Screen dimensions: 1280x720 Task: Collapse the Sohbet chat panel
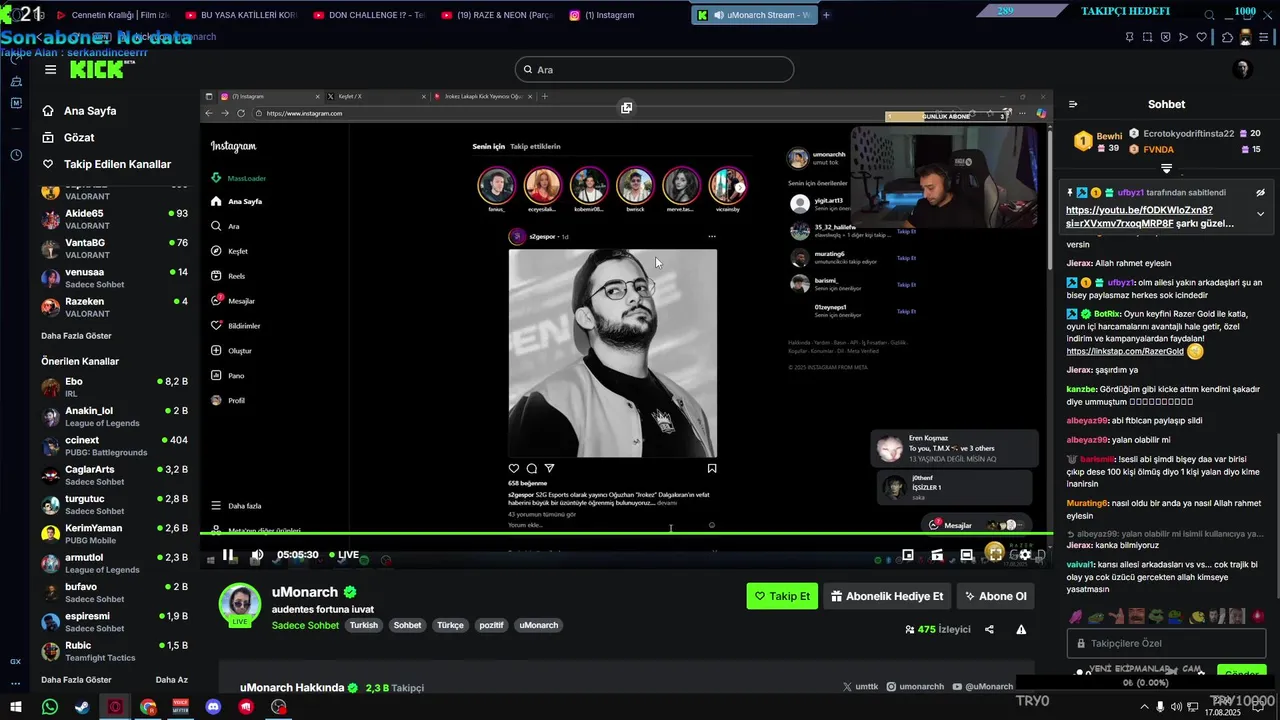(1073, 104)
